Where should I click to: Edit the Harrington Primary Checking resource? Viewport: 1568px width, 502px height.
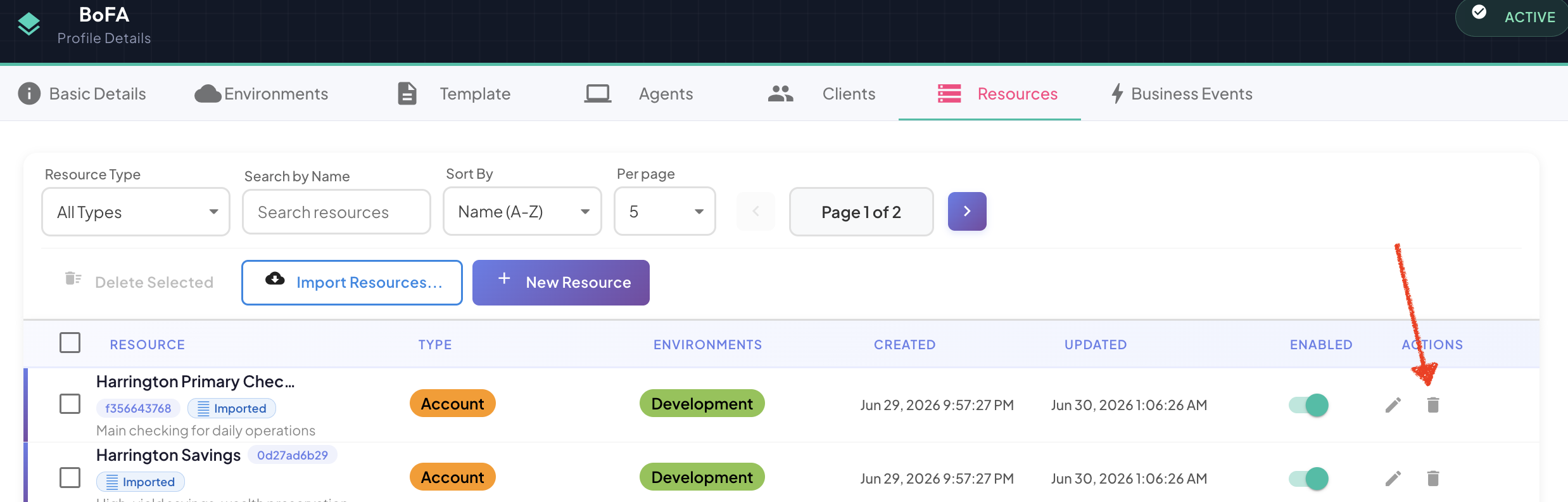point(1393,405)
